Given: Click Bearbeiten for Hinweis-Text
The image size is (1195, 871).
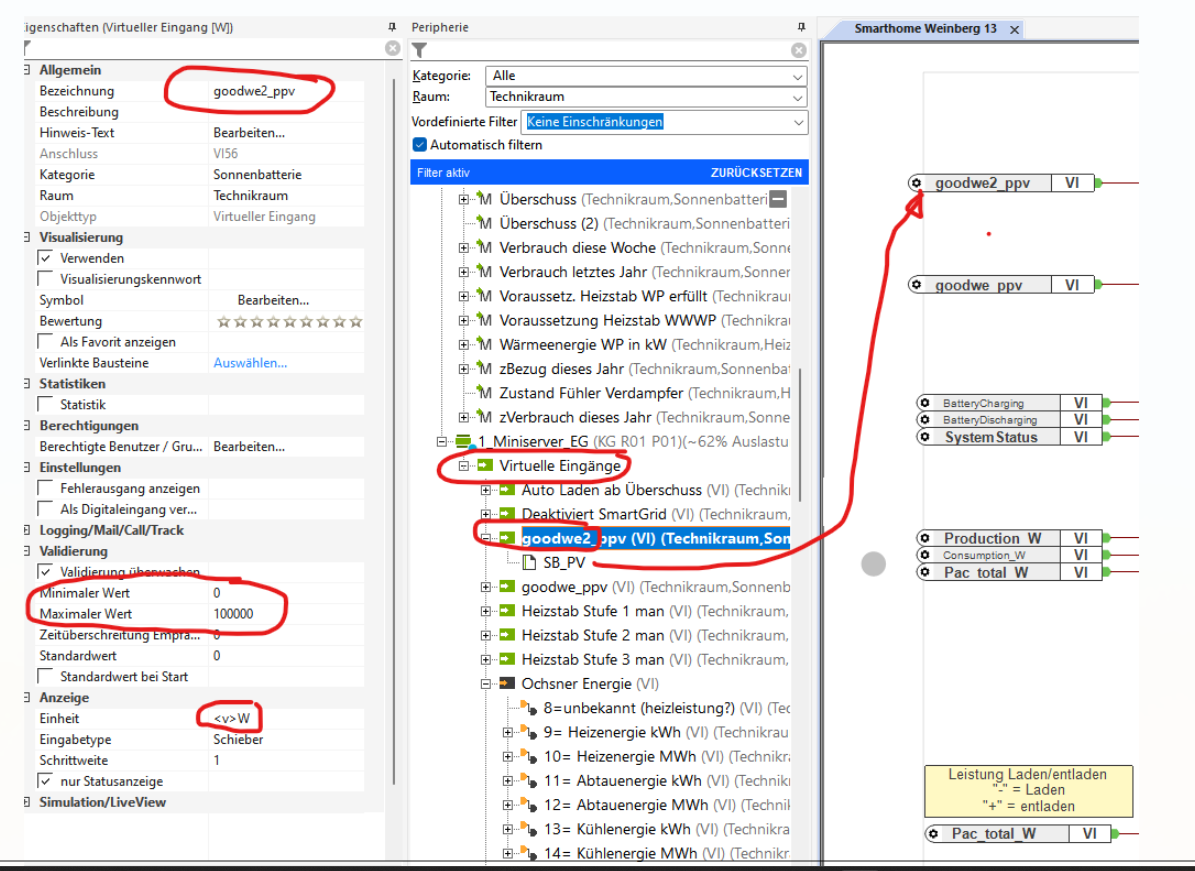Looking at the screenshot, I should tap(249, 133).
